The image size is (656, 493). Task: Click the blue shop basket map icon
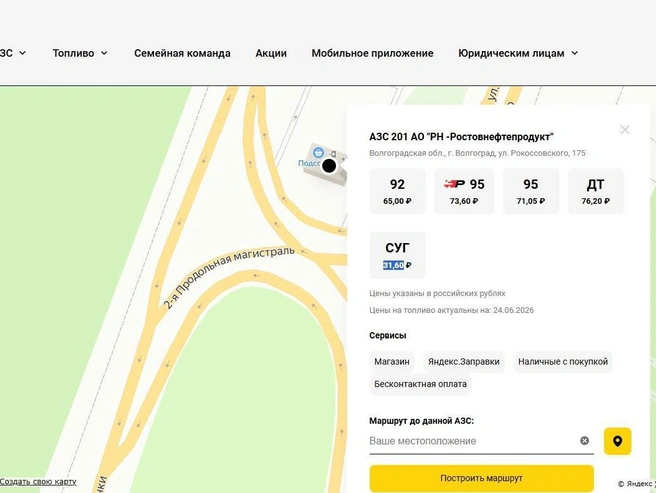(318, 152)
